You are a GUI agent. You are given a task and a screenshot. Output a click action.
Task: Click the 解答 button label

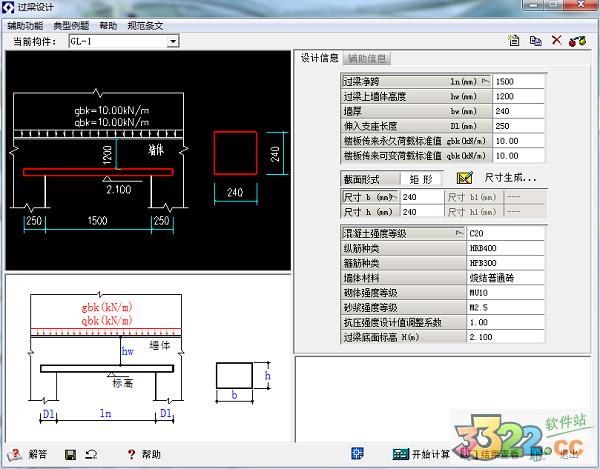pyautogui.click(x=38, y=454)
